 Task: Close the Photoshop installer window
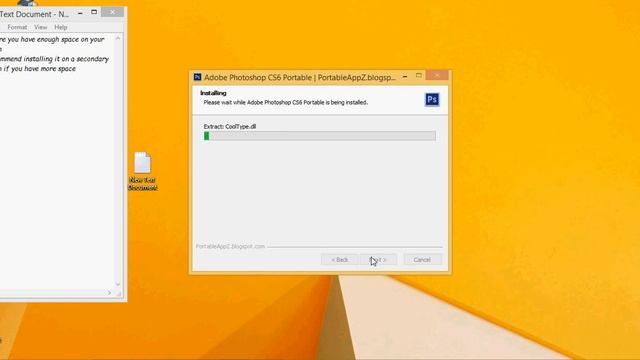point(437,75)
